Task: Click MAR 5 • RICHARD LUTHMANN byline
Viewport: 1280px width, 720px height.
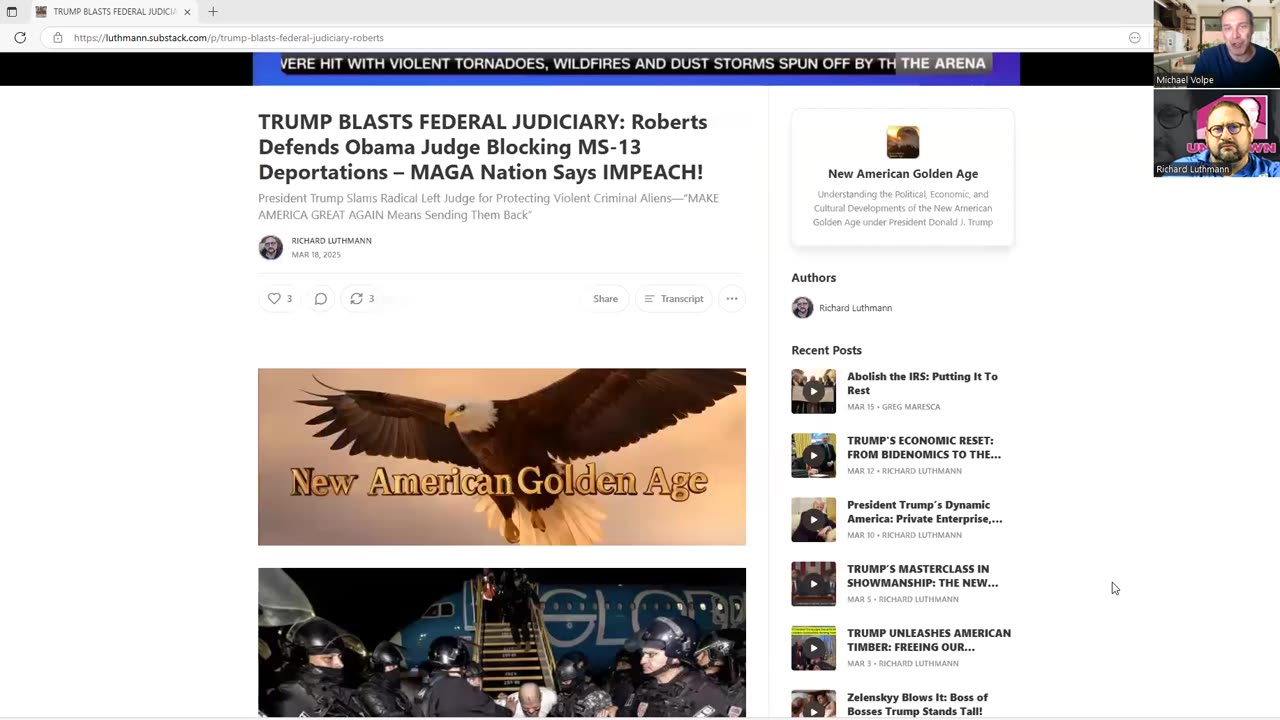Action: (903, 599)
